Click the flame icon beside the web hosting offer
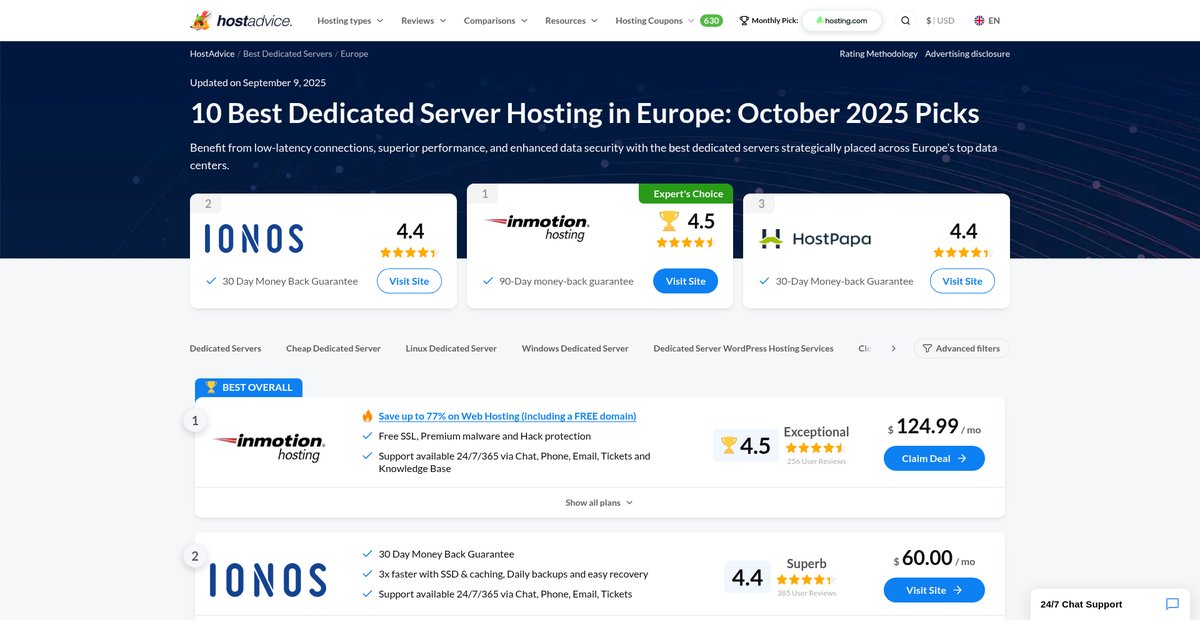The width and height of the screenshot is (1200, 620). pos(367,416)
